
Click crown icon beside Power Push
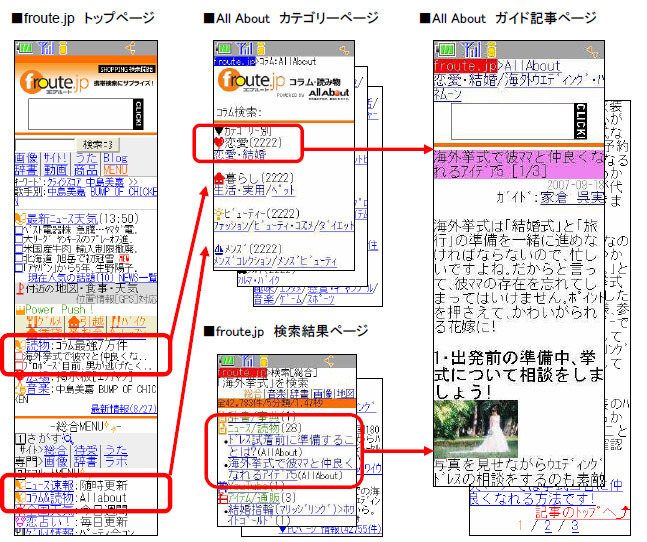click(20, 310)
